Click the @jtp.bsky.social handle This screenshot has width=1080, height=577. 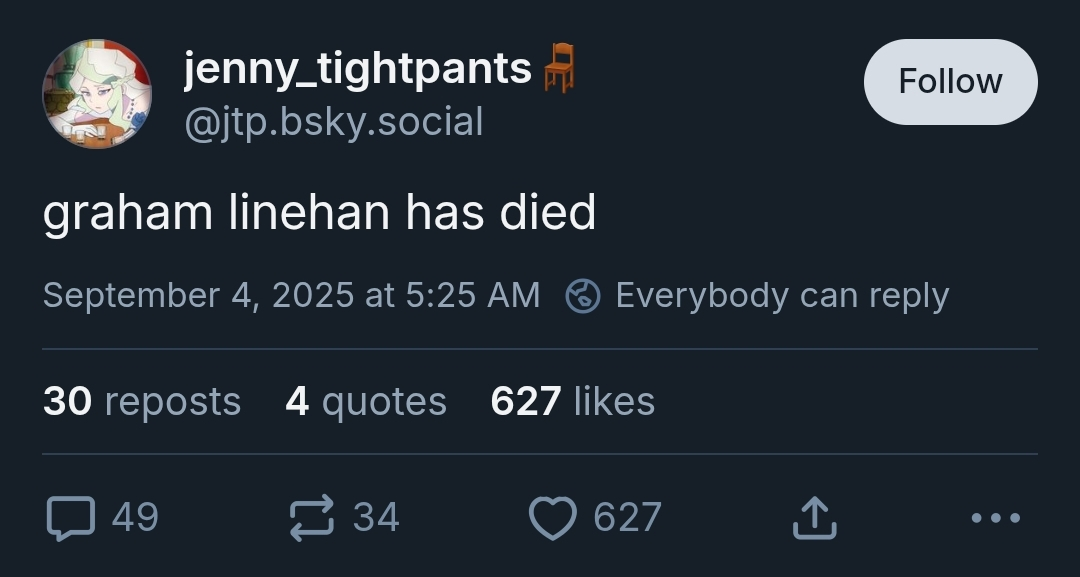click(x=333, y=122)
